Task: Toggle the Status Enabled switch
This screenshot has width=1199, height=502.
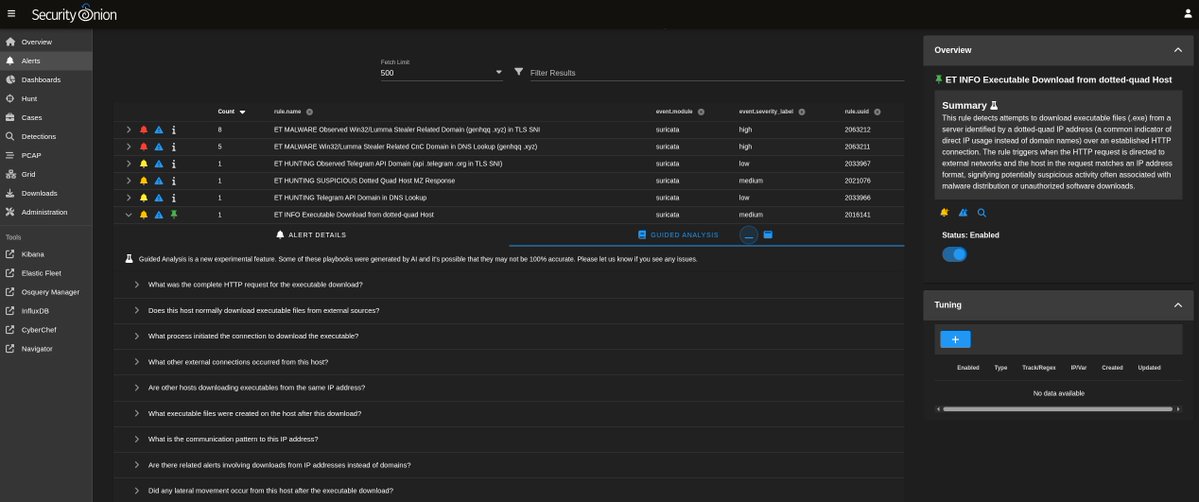Action: pos(954,254)
